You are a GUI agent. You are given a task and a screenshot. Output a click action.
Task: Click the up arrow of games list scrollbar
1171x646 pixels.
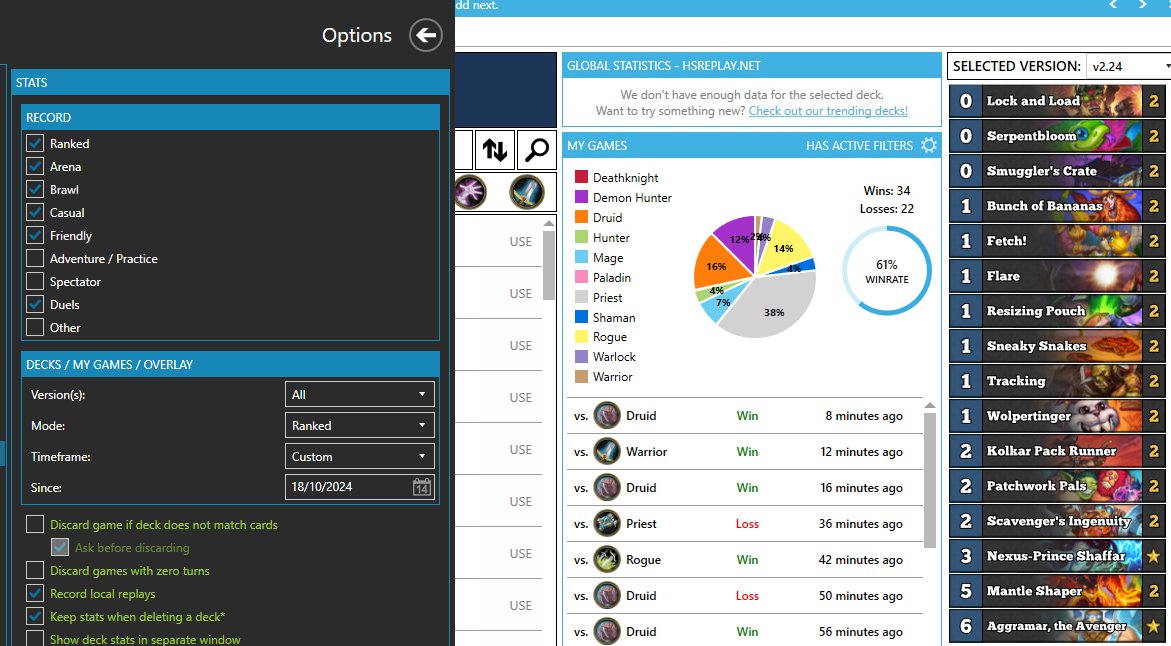[930, 406]
